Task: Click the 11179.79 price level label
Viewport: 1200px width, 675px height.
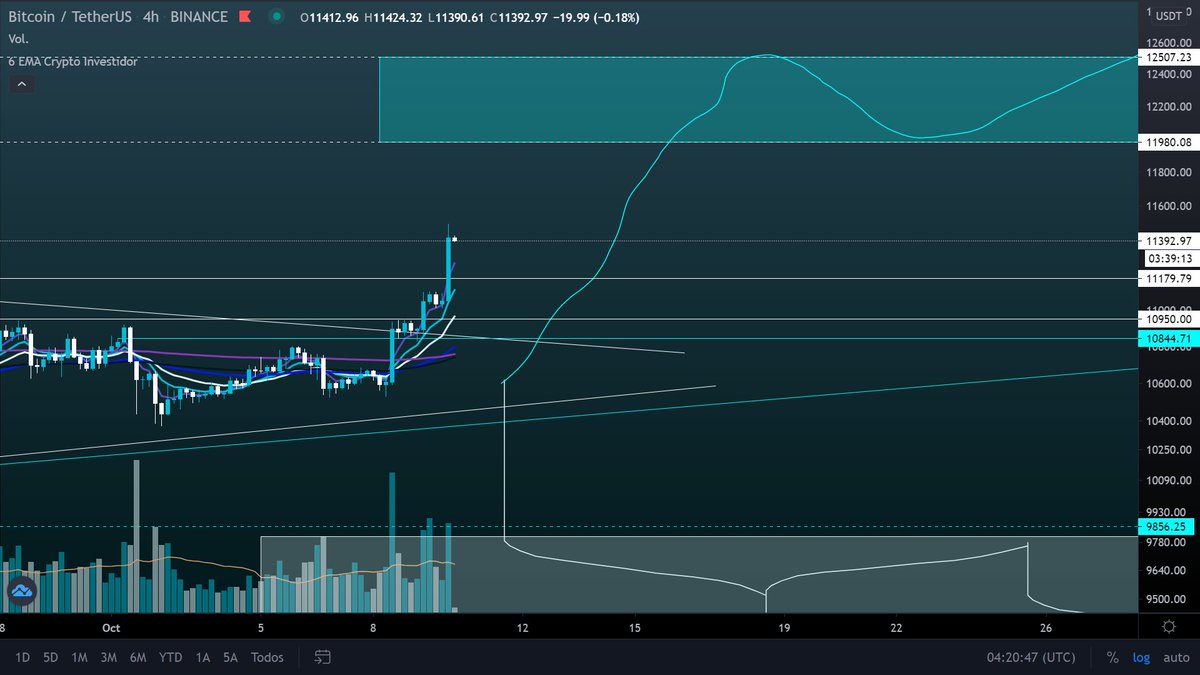Action: (1168, 278)
